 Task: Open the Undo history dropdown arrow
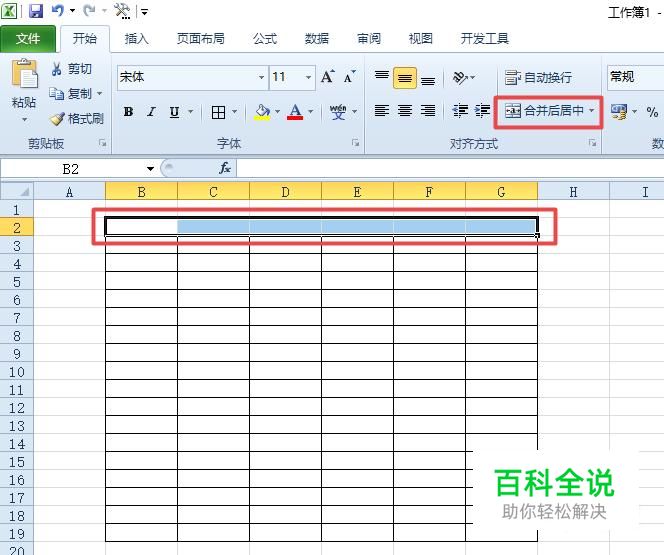72,11
